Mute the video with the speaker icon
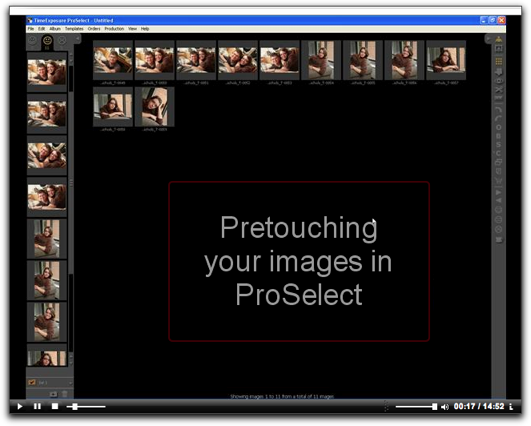 click(445, 407)
